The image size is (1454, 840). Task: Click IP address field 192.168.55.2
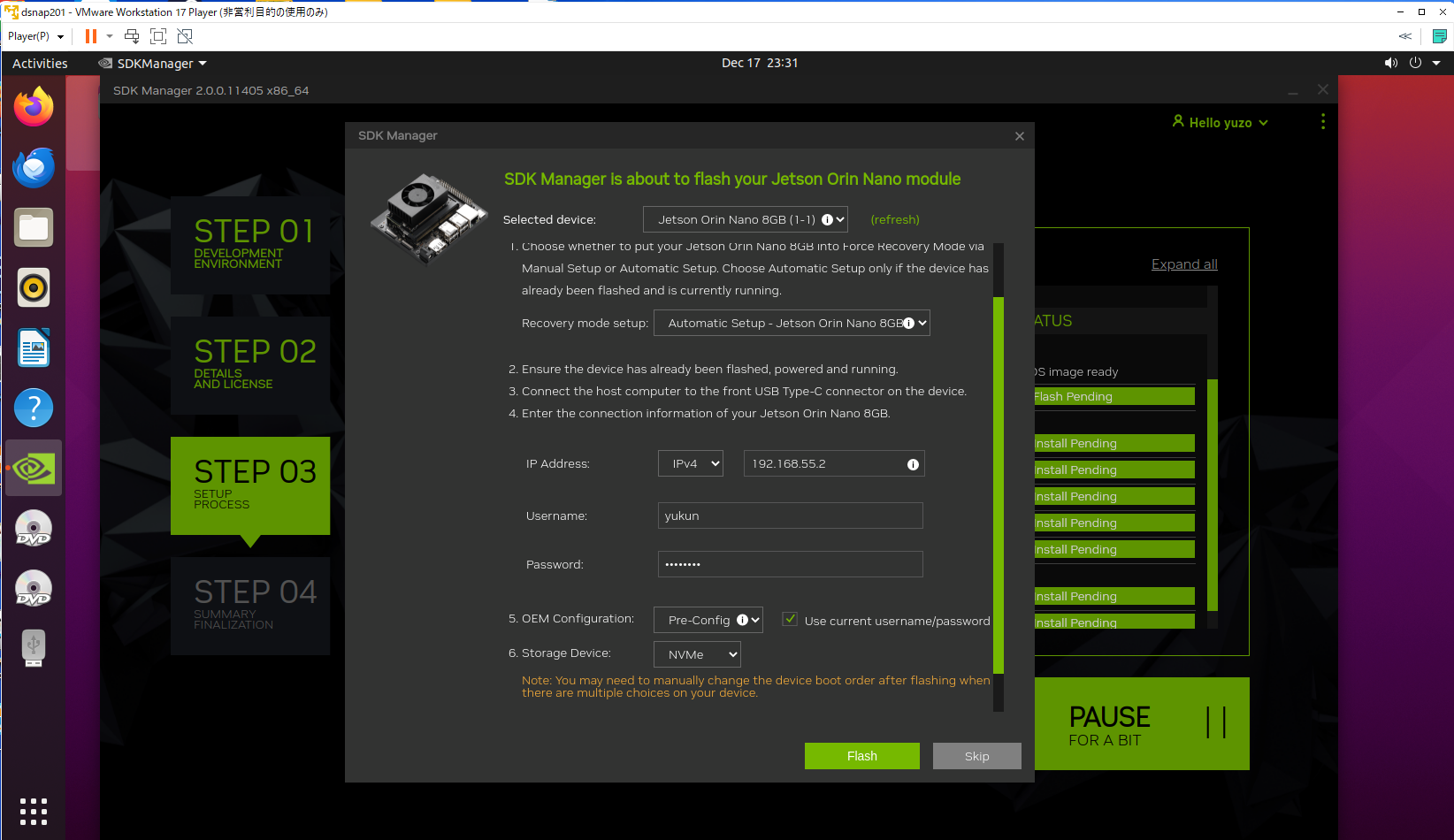click(834, 463)
